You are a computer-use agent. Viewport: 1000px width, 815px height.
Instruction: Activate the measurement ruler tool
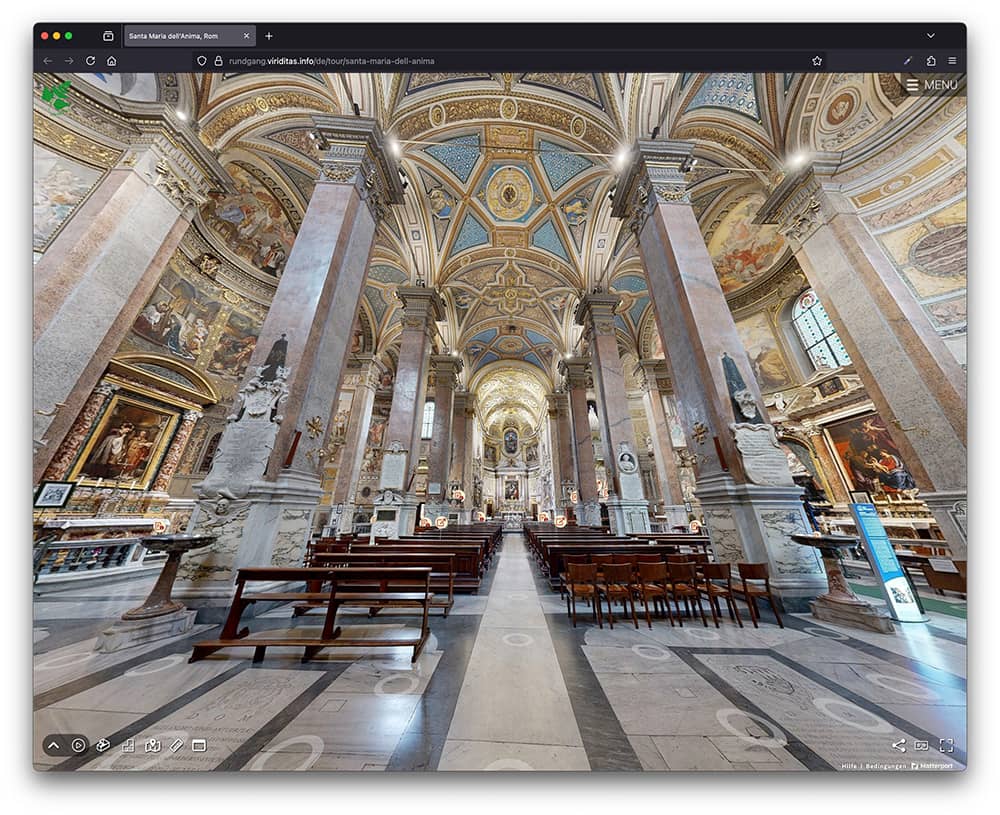point(177,745)
